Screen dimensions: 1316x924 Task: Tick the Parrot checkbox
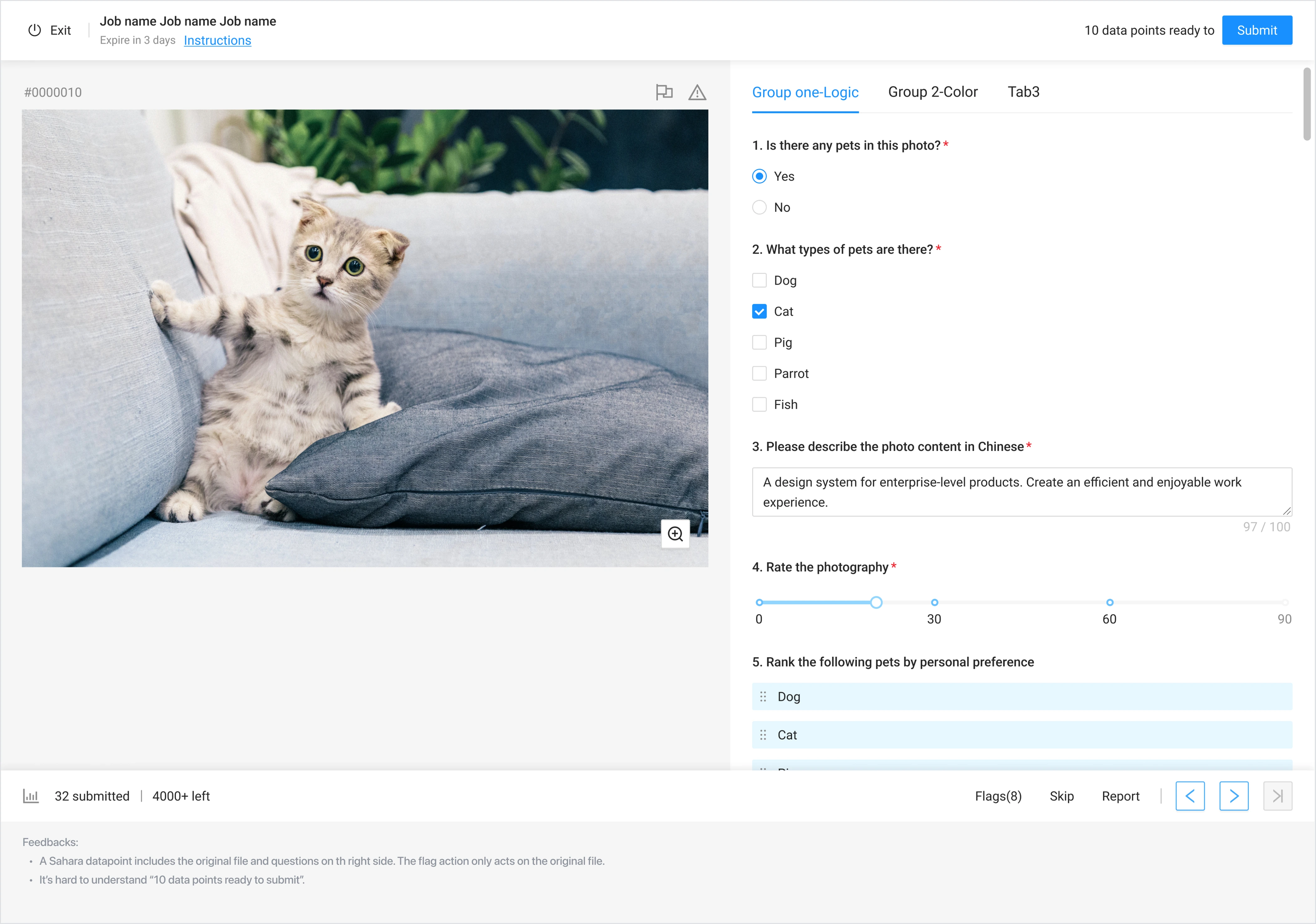pyautogui.click(x=760, y=373)
